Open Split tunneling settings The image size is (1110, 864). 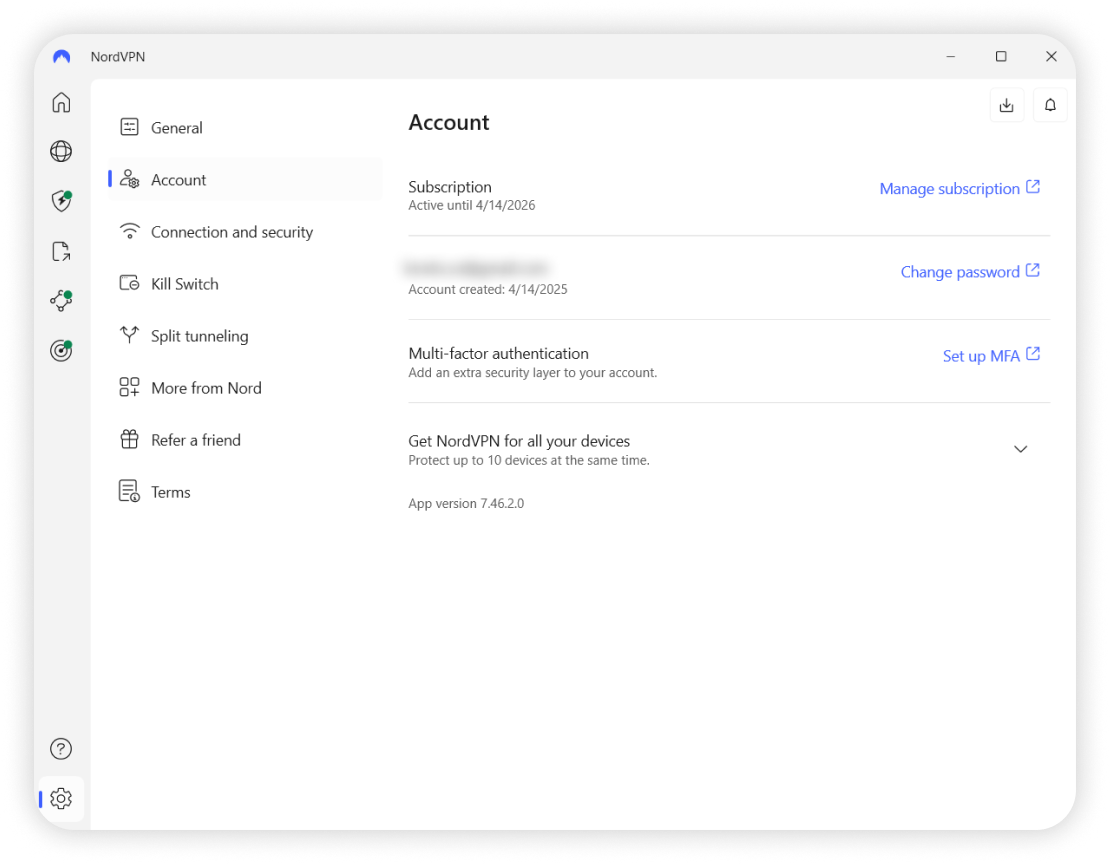199,336
